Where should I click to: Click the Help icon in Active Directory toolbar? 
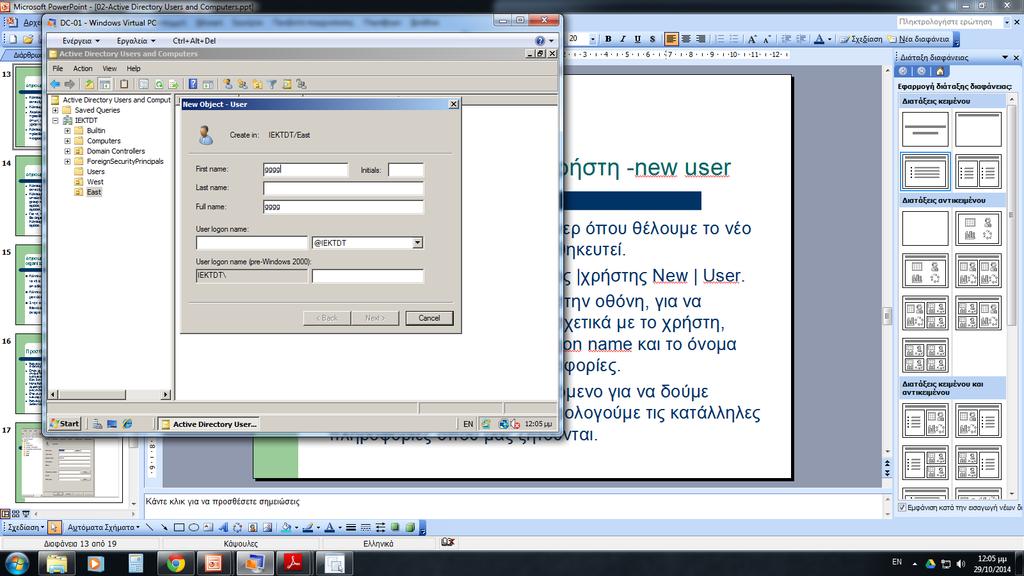(193, 84)
